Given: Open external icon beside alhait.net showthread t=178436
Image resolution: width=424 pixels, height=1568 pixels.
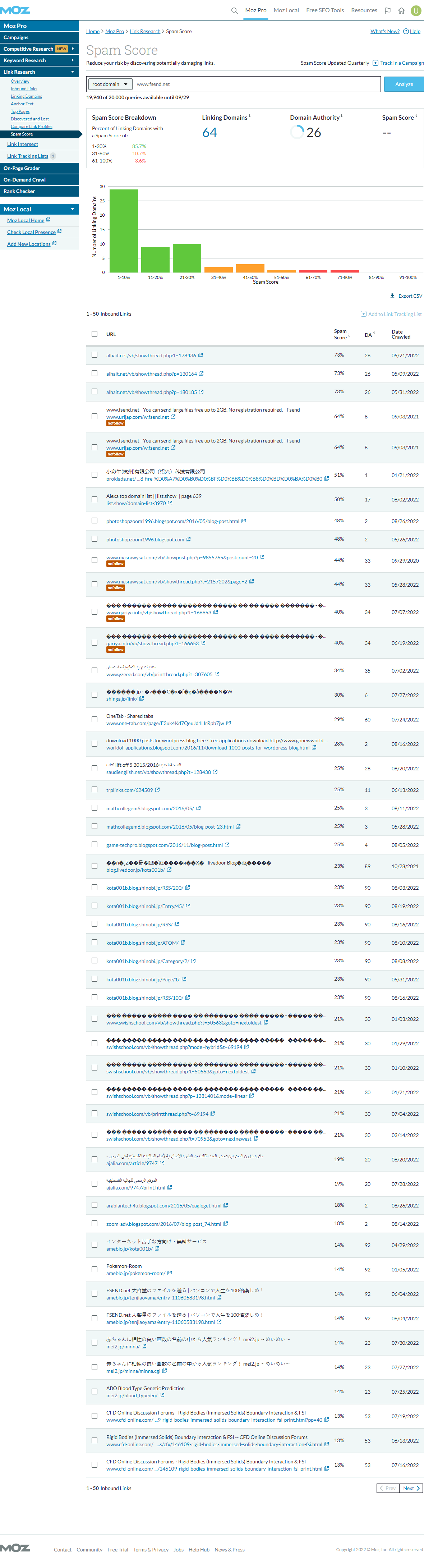Looking at the screenshot, I should coord(201,356).
